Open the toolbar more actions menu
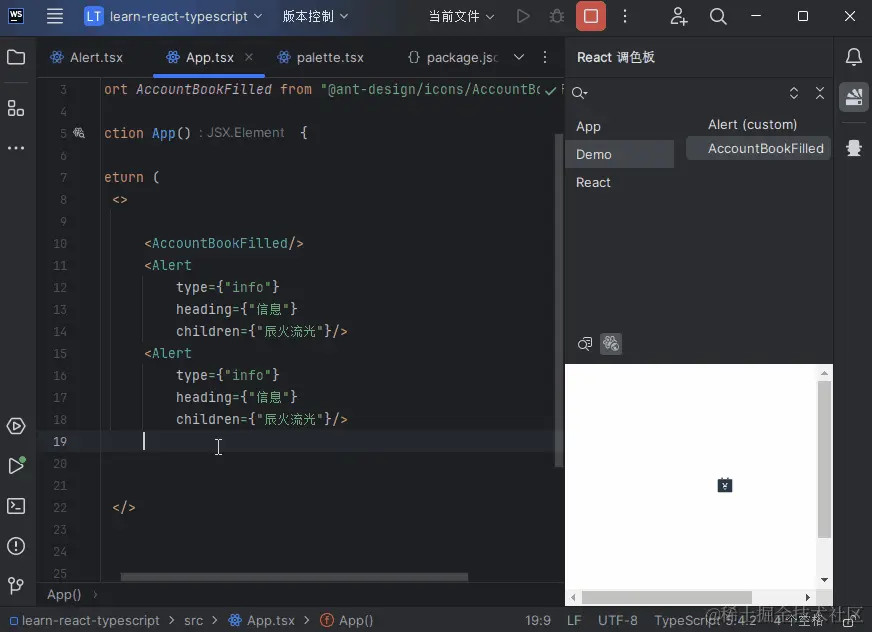Viewport: 872px width, 632px height. point(625,16)
